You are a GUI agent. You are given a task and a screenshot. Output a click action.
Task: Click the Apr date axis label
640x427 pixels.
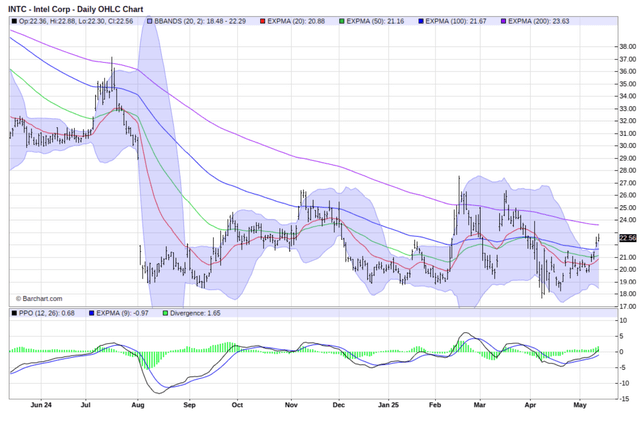(530, 405)
